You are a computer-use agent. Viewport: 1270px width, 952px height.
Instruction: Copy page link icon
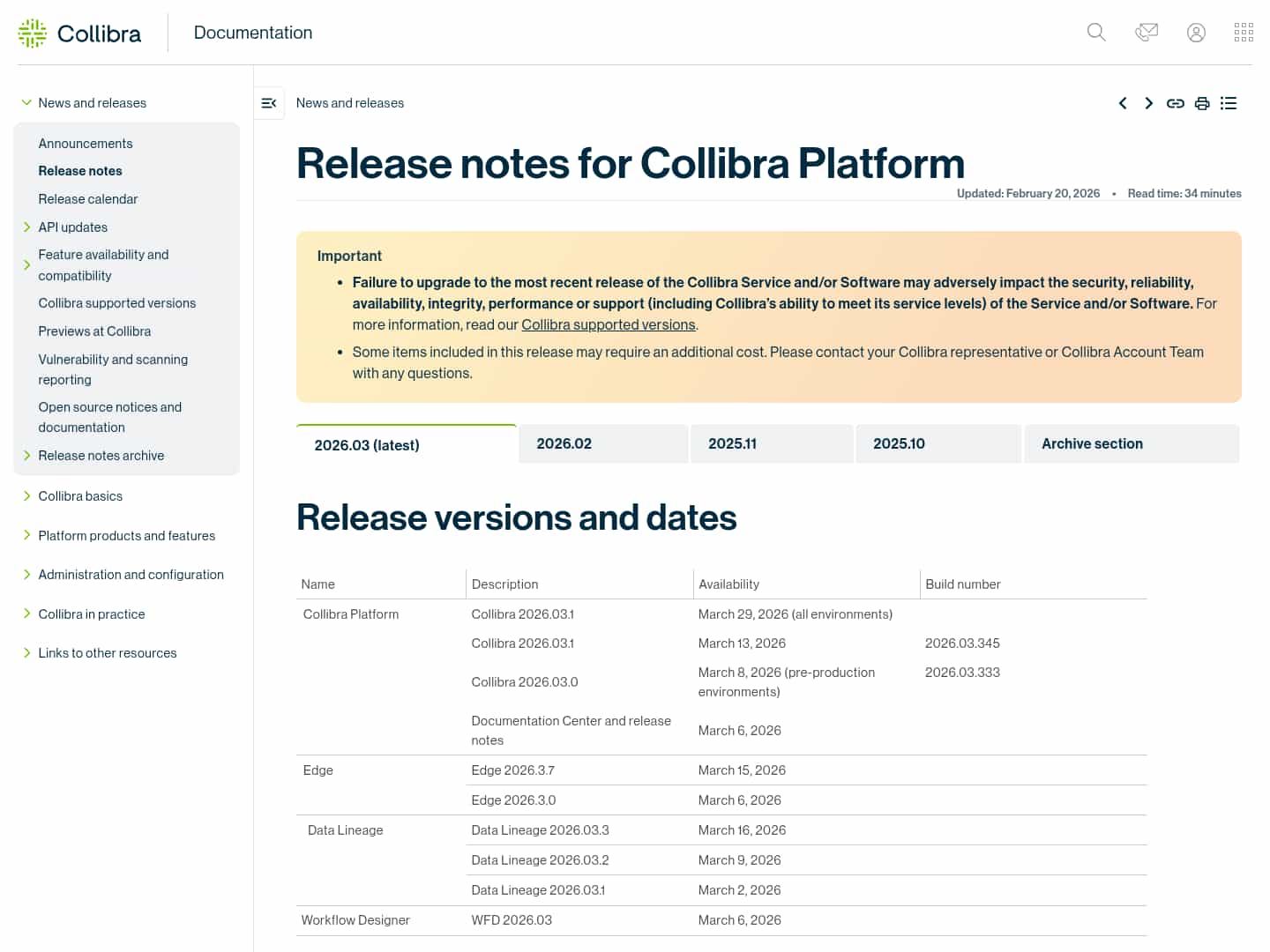tap(1175, 103)
